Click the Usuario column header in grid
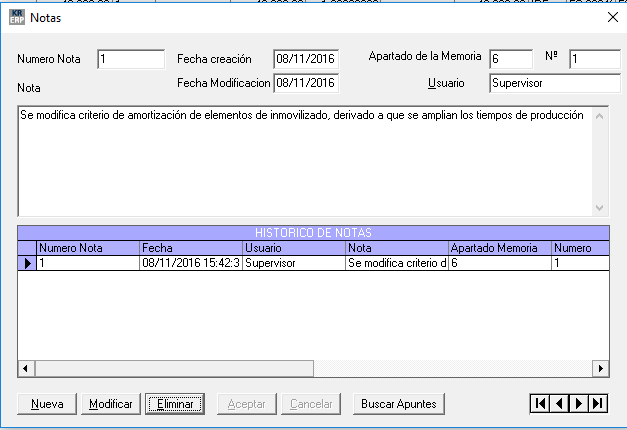627x430 pixels. pos(293,247)
